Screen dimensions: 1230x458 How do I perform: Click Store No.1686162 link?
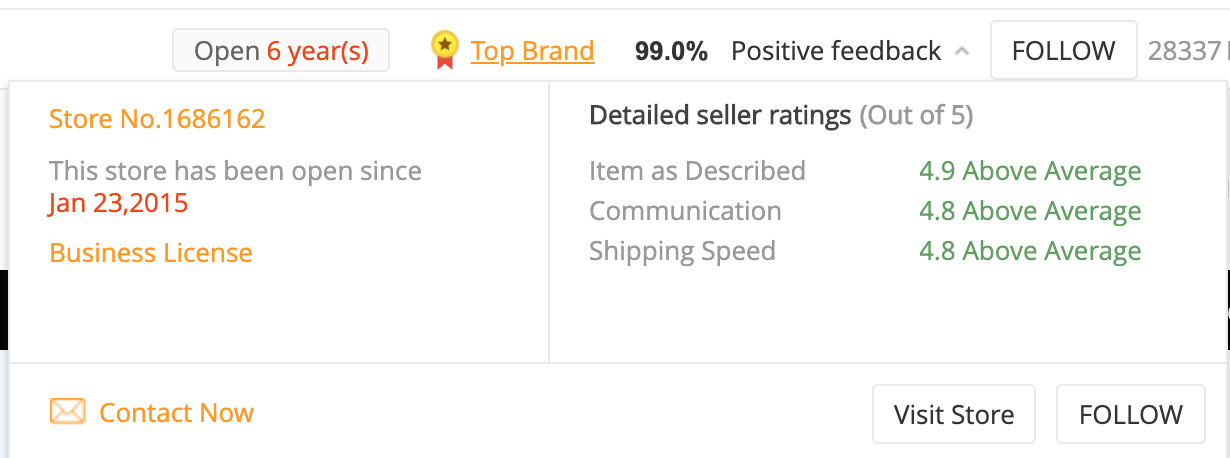click(x=157, y=119)
